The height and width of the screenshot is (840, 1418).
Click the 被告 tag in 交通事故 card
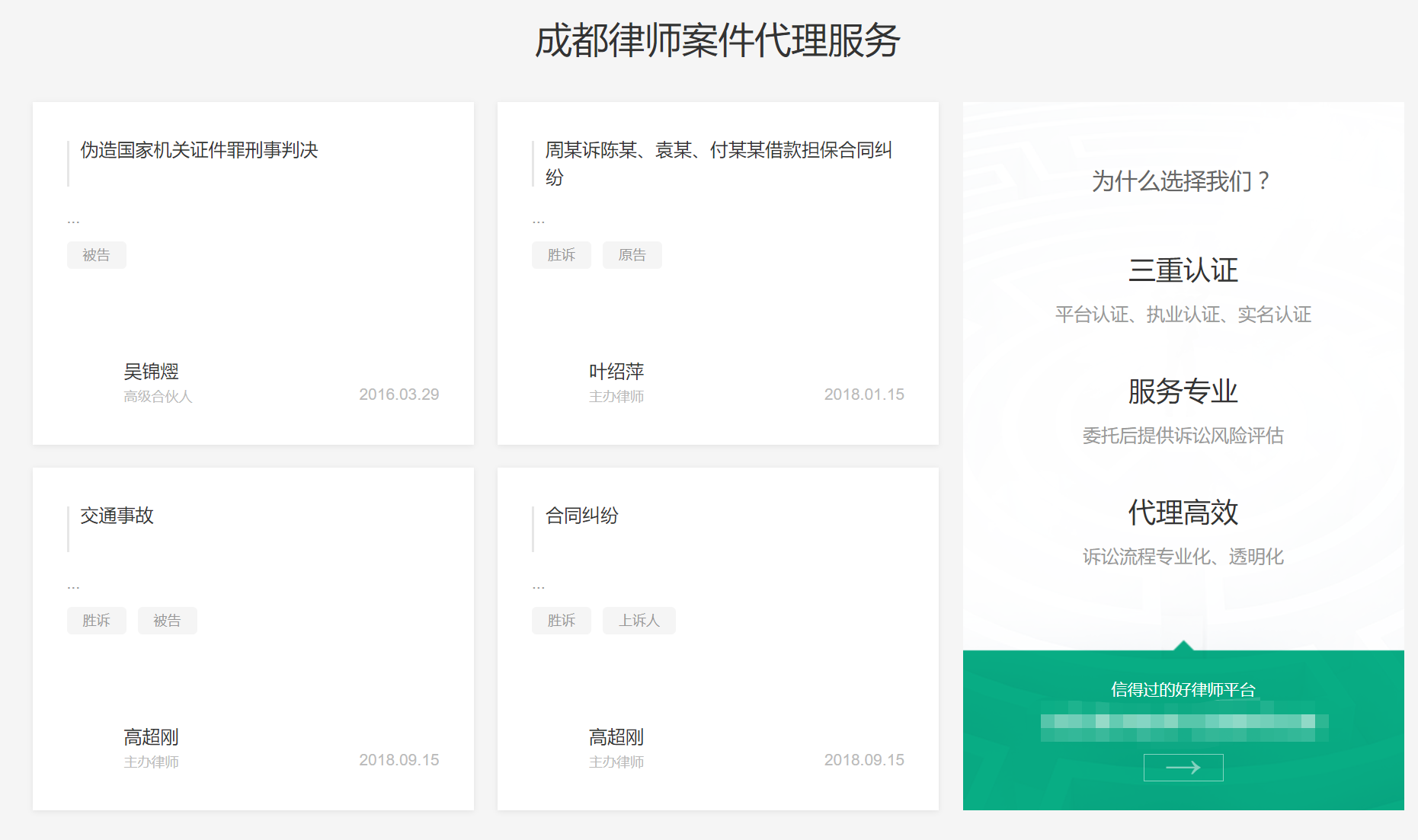(x=168, y=621)
